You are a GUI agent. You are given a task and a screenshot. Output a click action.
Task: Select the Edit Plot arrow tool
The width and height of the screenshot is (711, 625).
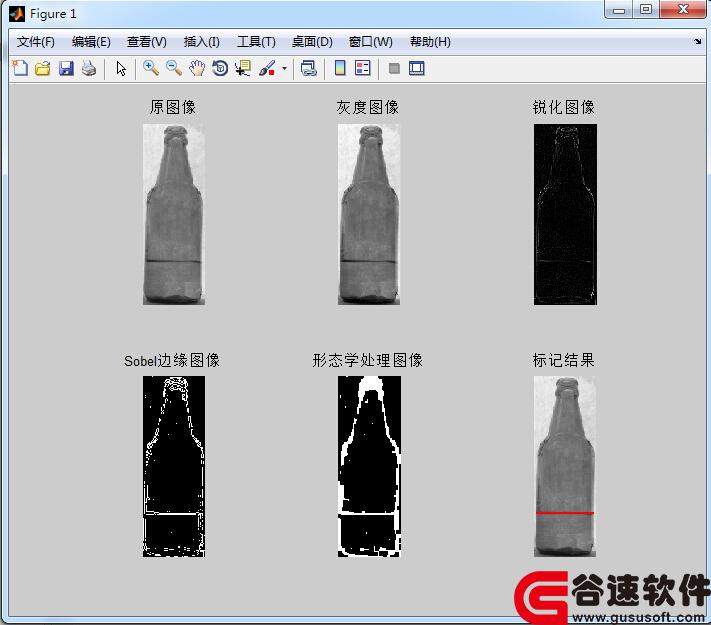tap(121, 68)
